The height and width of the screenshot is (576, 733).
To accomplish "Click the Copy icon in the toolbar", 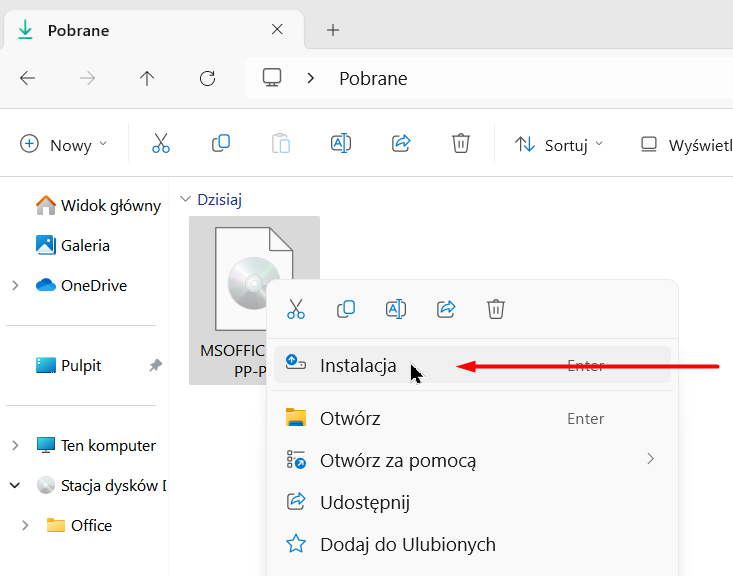I will pyautogui.click(x=221, y=143).
